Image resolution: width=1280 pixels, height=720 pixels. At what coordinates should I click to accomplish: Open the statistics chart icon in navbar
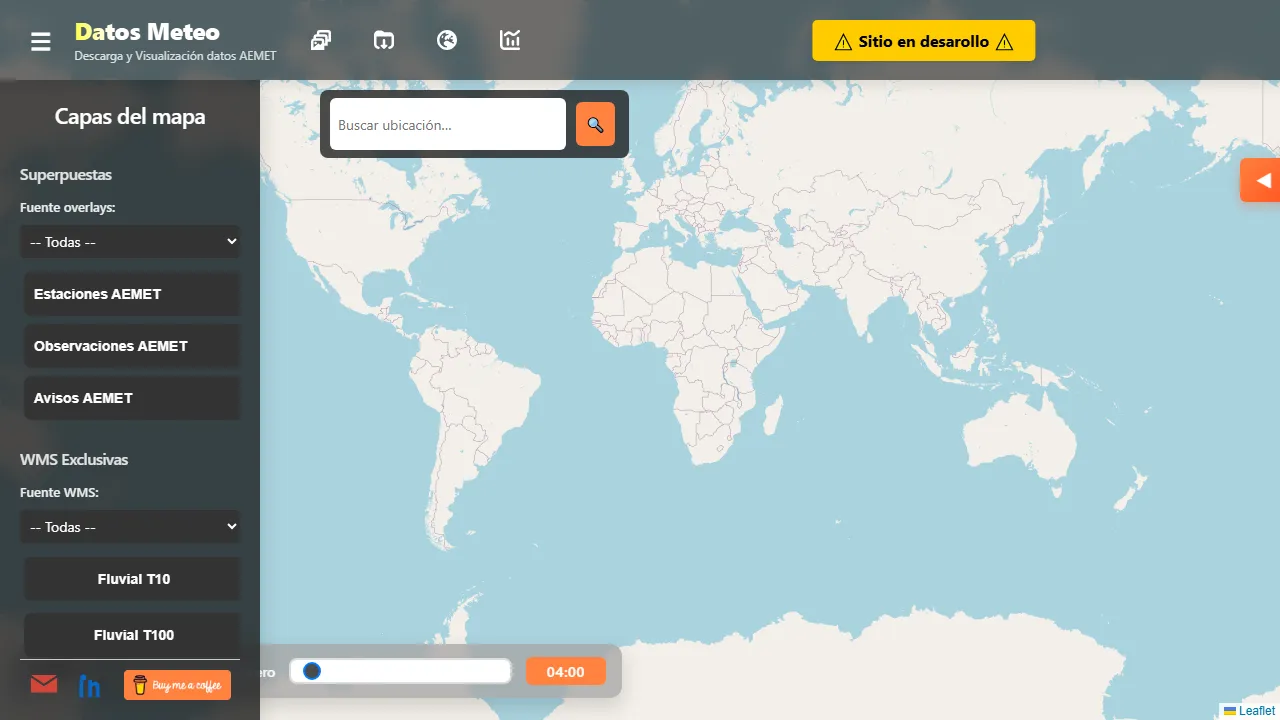coord(510,40)
